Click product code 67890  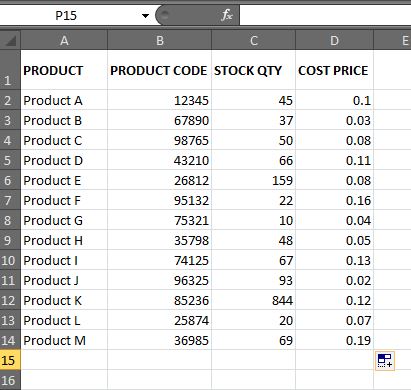(x=159, y=120)
